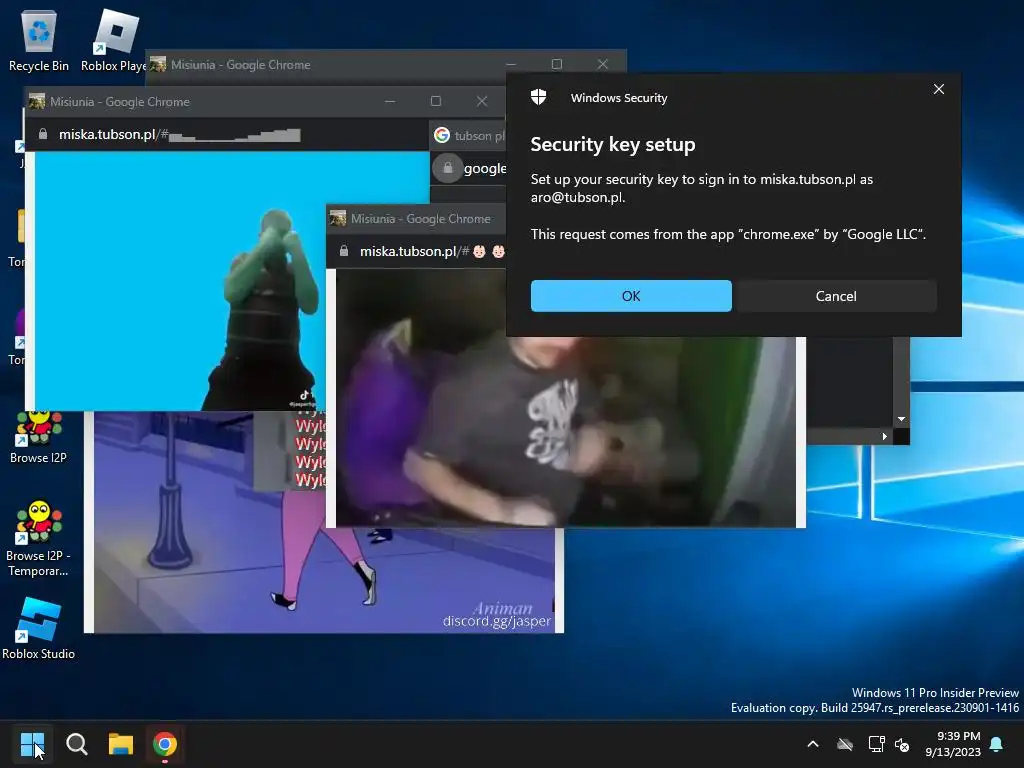The width and height of the screenshot is (1024, 768).
Task: Click the cyan background dancing video
Action: coord(180,281)
